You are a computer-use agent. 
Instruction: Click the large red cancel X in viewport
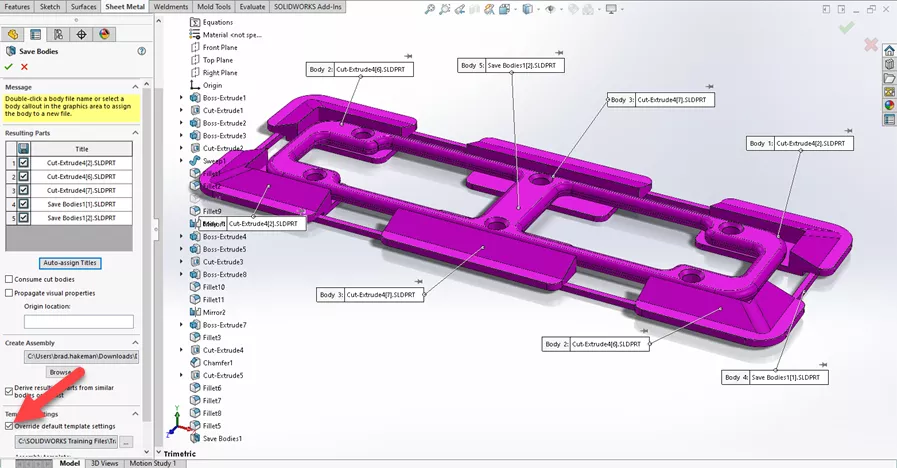[x=871, y=44]
